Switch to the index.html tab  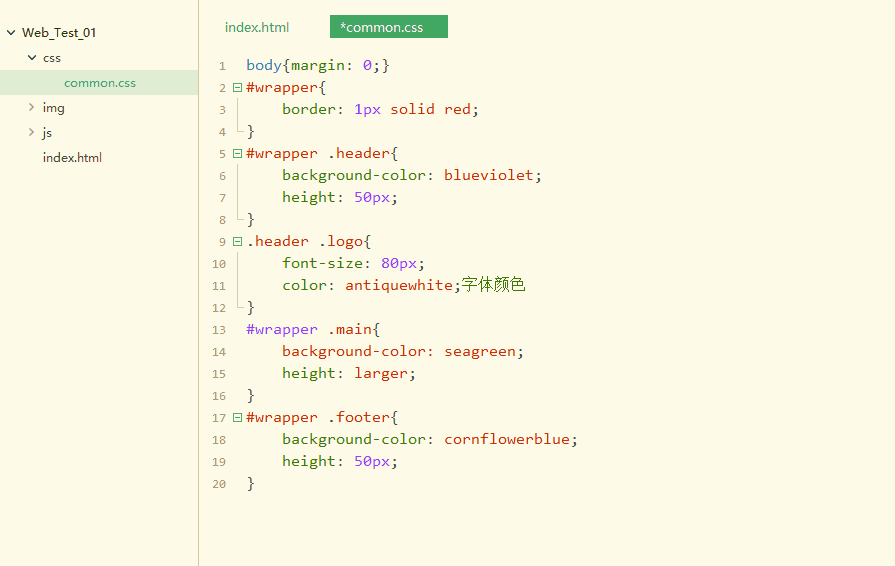pos(257,27)
